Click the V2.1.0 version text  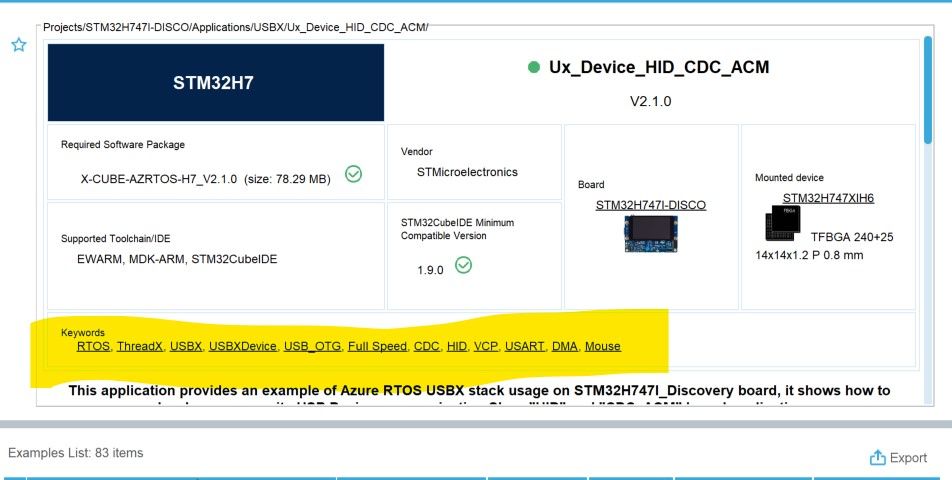coord(650,101)
